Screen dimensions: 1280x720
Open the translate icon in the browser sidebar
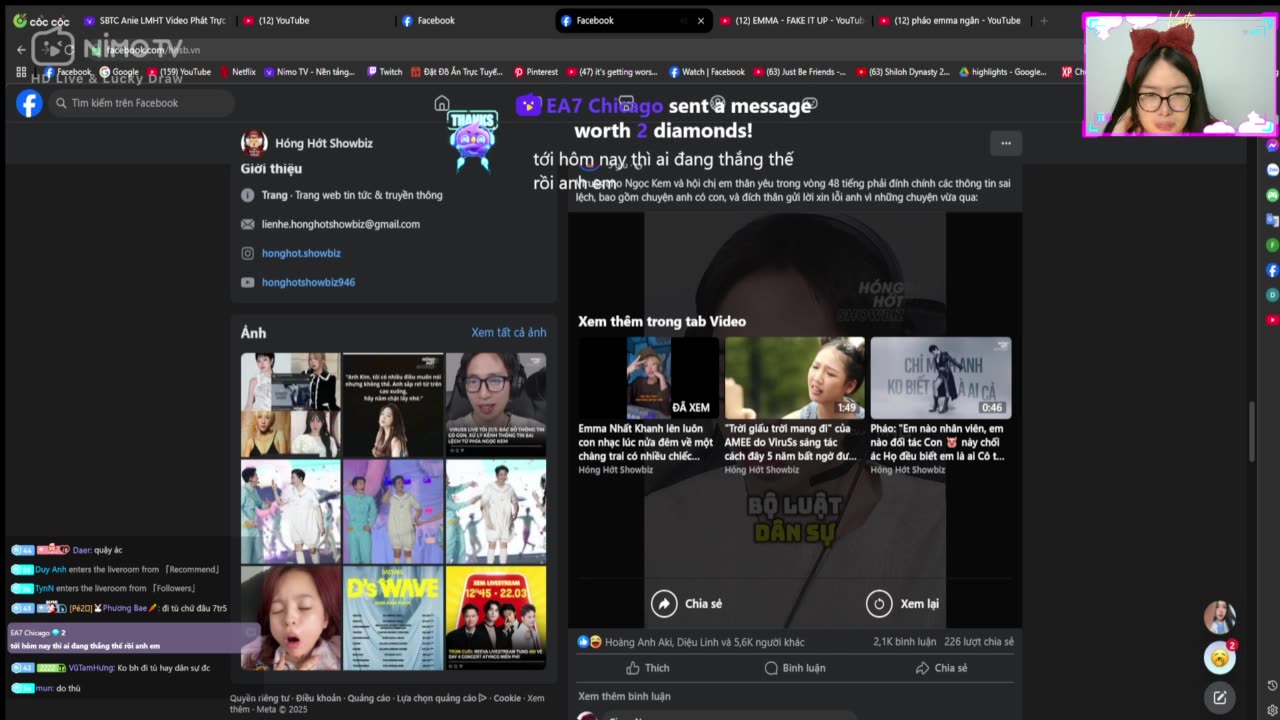point(1272,220)
